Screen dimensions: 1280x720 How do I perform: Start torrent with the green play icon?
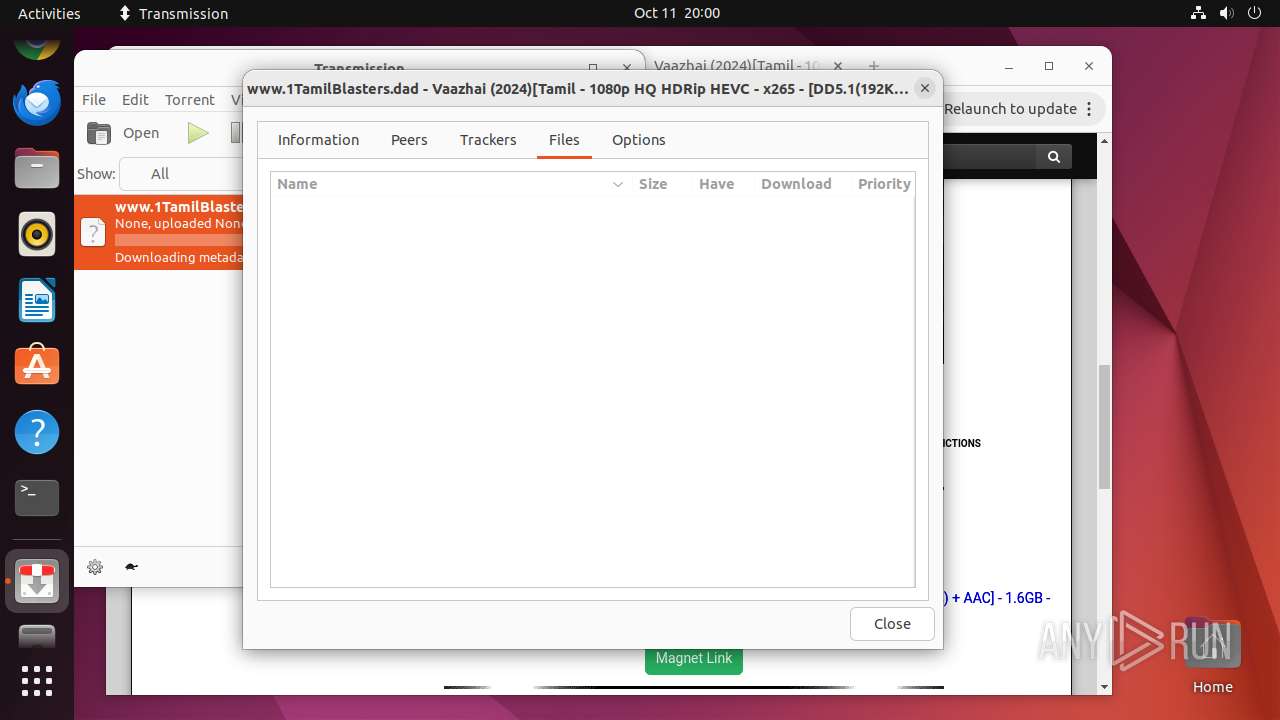pyautogui.click(x=198, y=133)
